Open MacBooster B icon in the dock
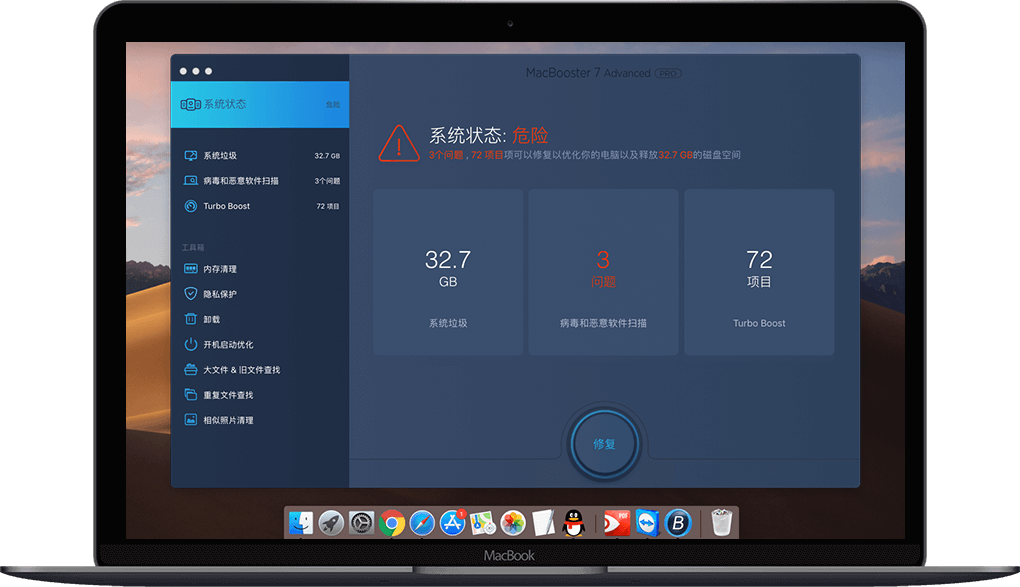The width and height of the screenshot is (1020, 587). tap(678, 523)
